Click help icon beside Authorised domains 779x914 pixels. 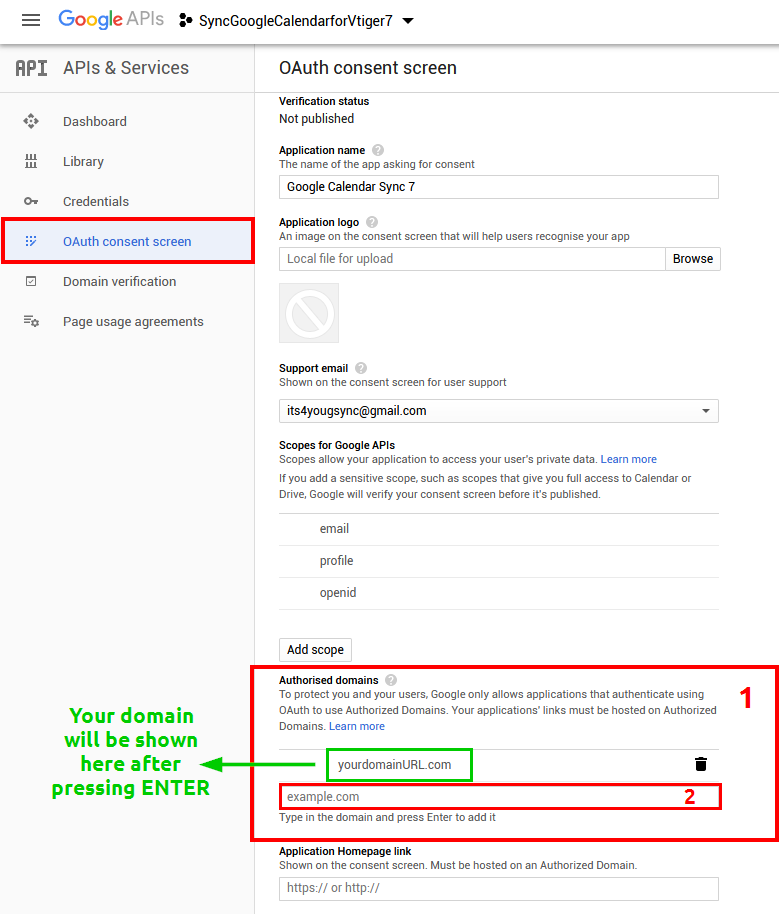[391, 680]
